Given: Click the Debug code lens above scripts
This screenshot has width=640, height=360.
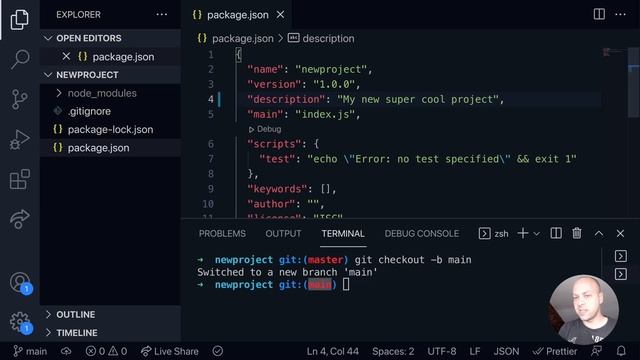Looking at the screenshot, I should tap(265, 129).
